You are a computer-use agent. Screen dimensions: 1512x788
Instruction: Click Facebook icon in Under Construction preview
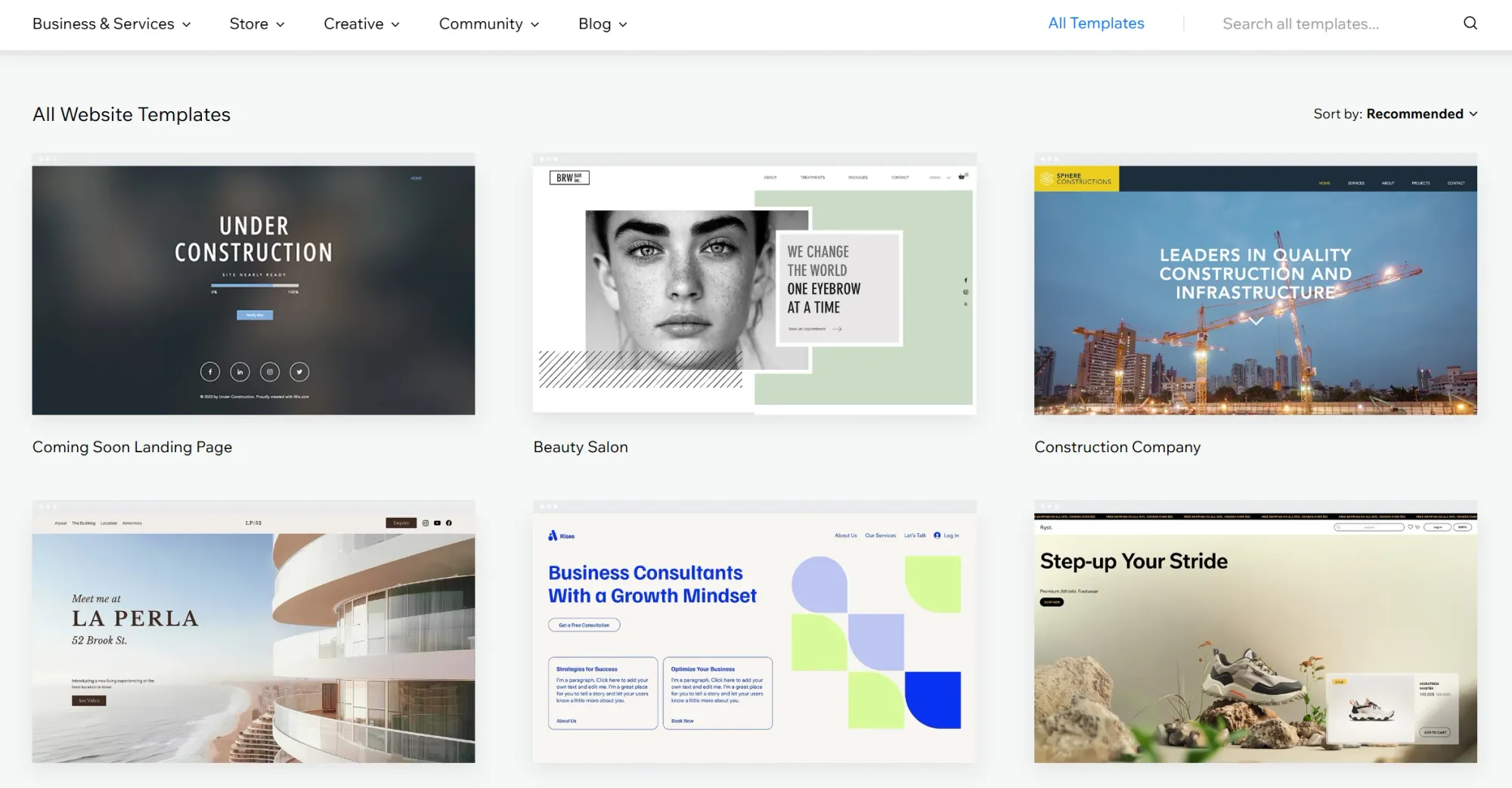(210, 371)
